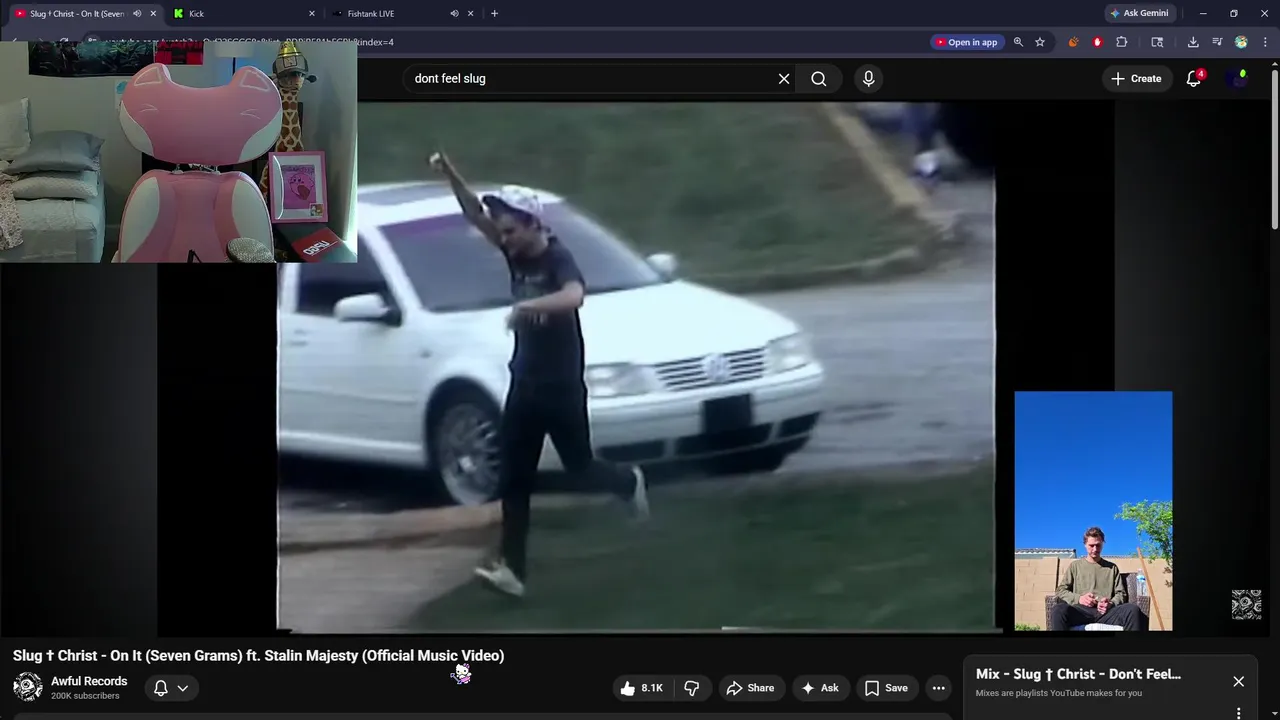1280x720 pixels.
Task: Open Chrome media controls icon
Action: [1217, 42]
